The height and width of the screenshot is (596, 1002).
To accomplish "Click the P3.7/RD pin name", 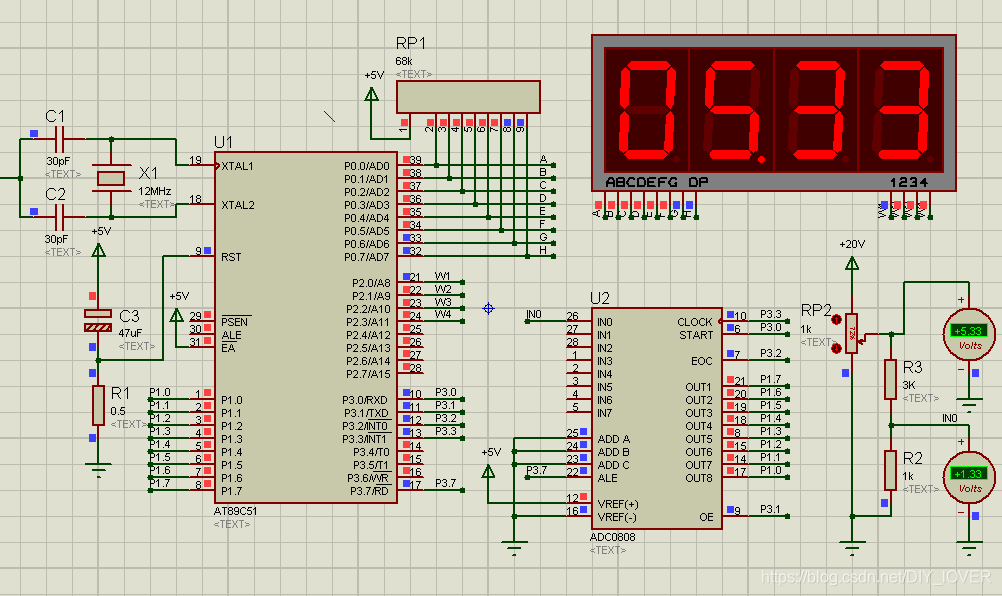I will point(369,491).
